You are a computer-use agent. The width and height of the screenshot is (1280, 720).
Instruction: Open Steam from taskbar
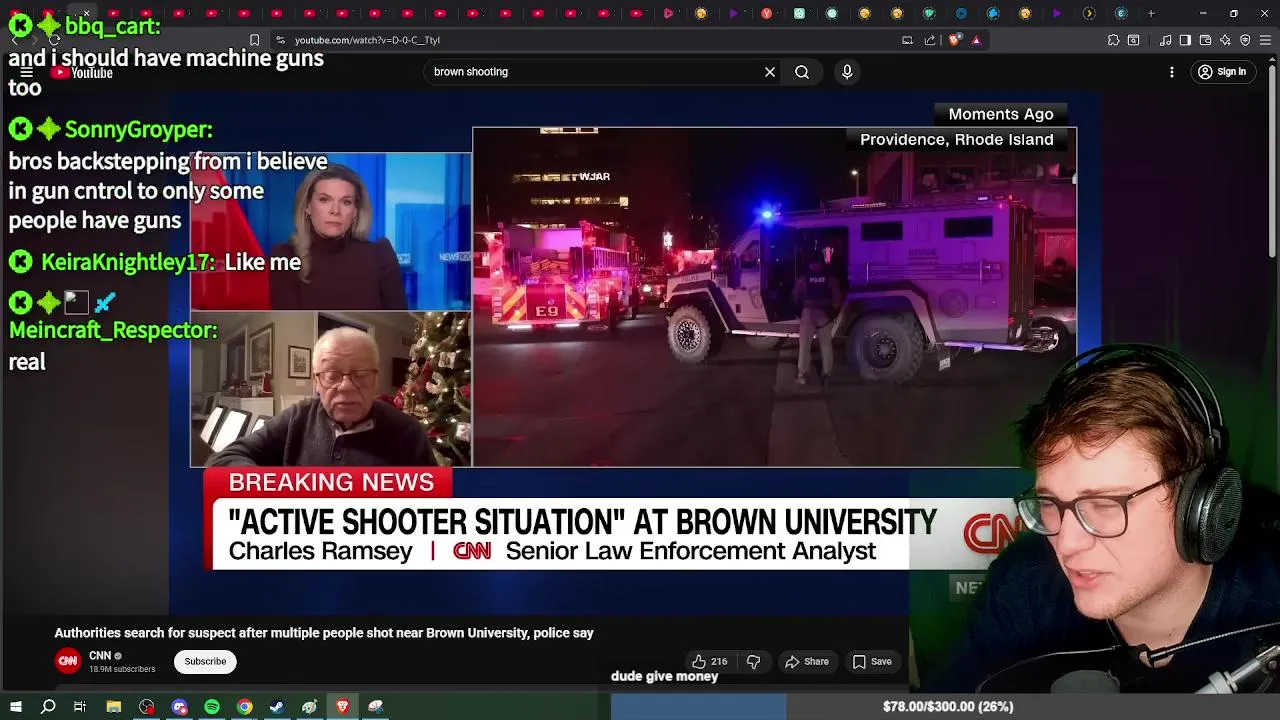(277, 707)
